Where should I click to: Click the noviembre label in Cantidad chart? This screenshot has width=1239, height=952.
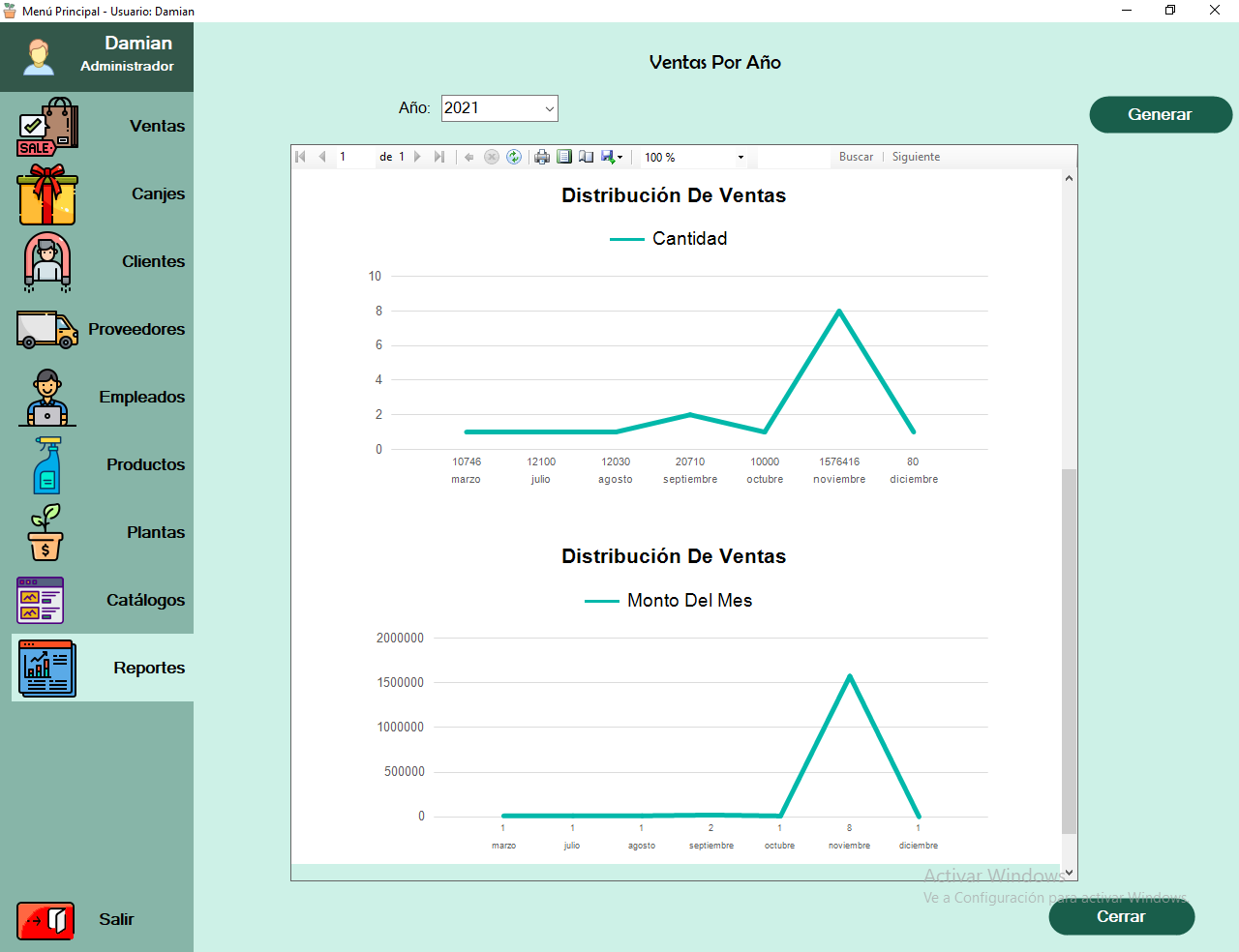click(x=839, y=480)
